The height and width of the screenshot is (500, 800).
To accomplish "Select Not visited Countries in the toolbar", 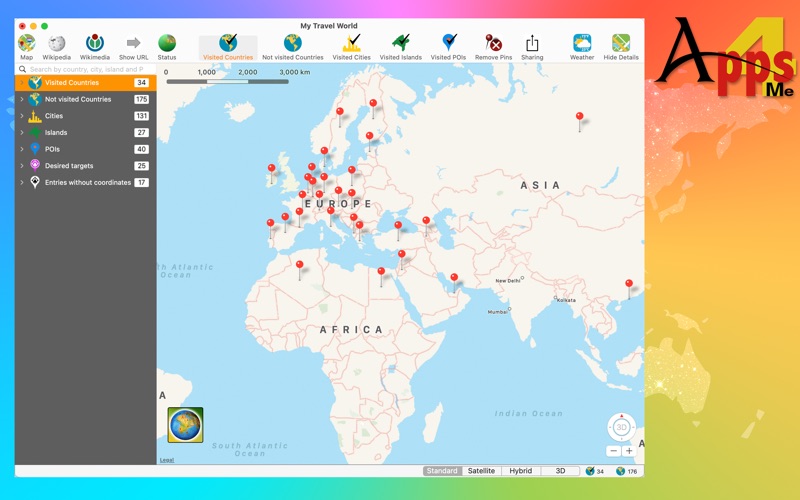I will (x=293, y=47).
